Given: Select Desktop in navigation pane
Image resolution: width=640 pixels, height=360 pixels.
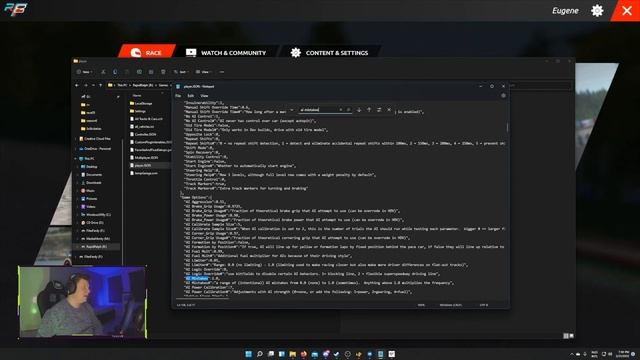Looking at the screenshot, I should [x=89, y=167].
